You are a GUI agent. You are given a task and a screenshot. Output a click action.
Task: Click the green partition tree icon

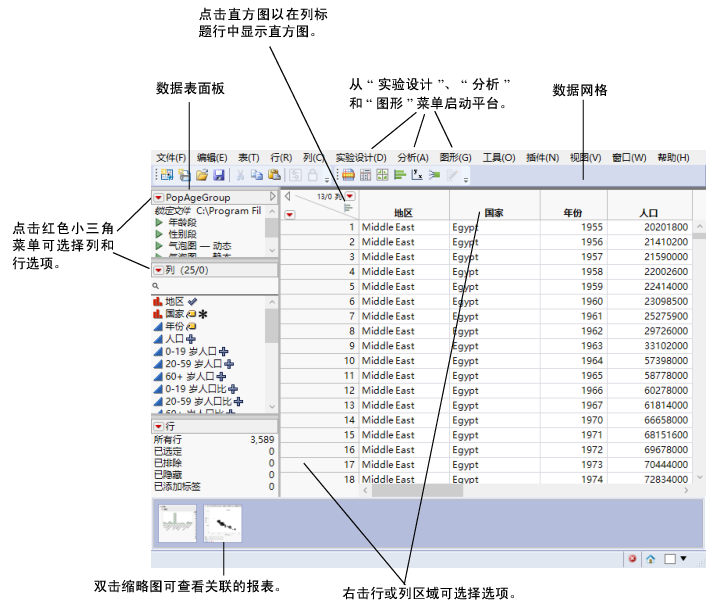point(434,175)
